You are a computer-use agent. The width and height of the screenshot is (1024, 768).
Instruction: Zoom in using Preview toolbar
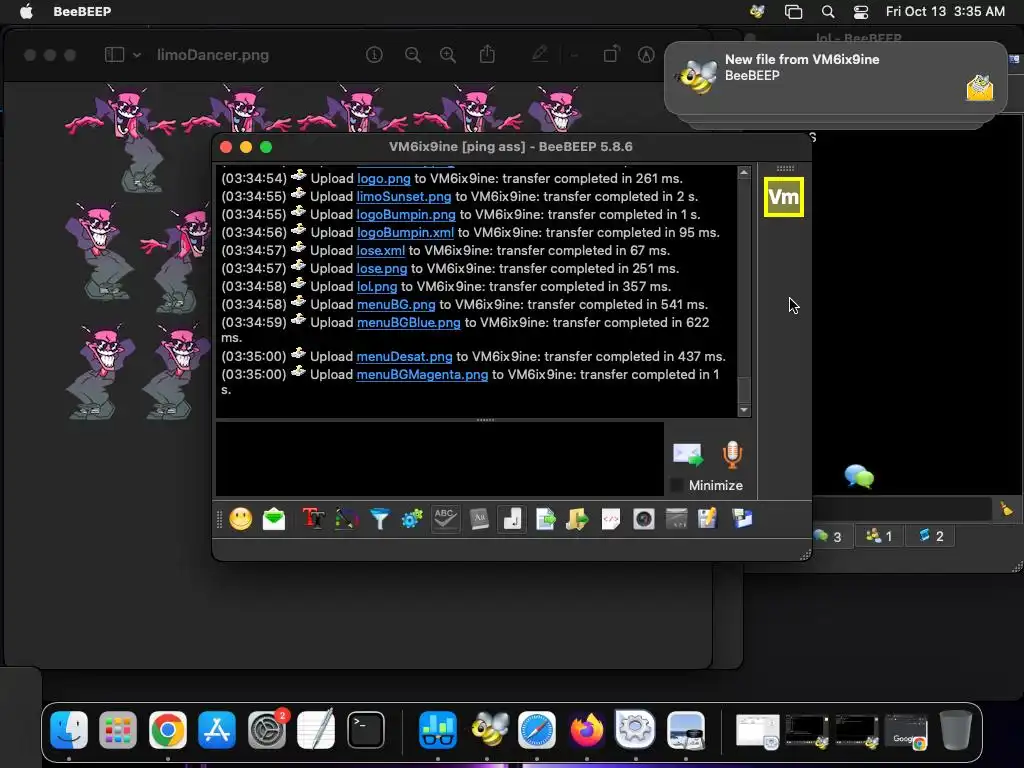point(448,55)
